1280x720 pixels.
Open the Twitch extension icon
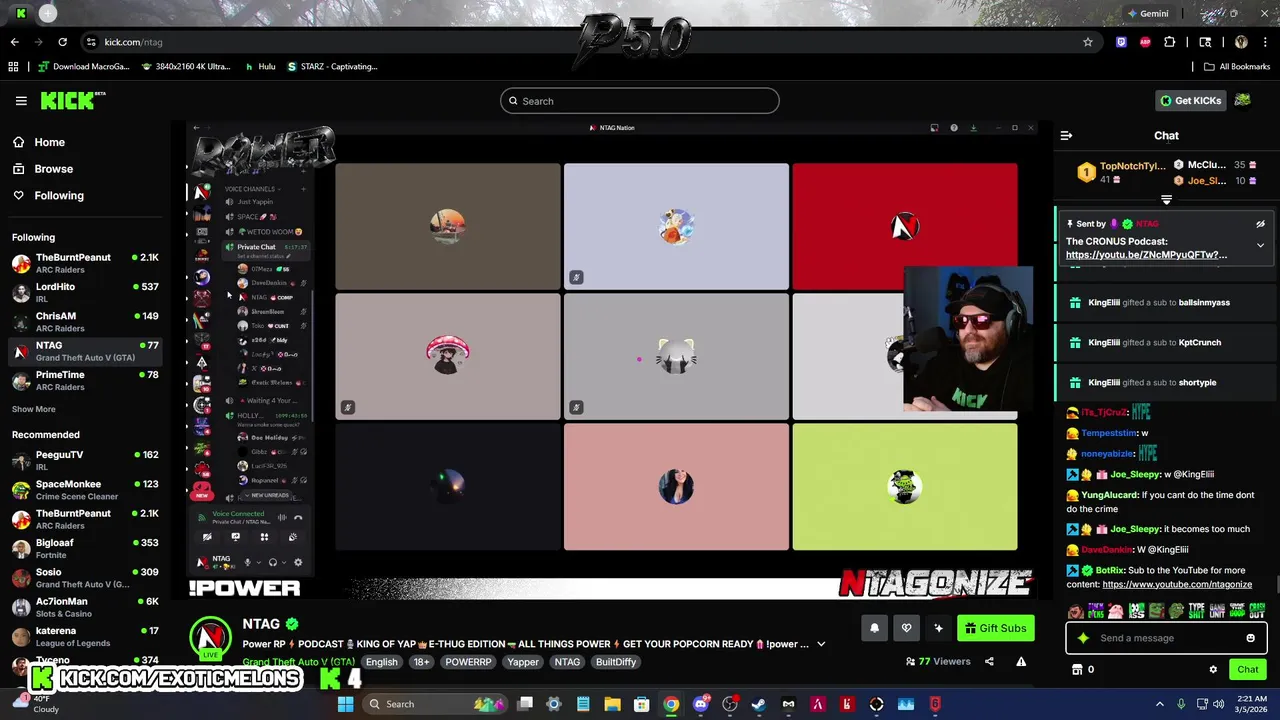[x=1121, y=42]
